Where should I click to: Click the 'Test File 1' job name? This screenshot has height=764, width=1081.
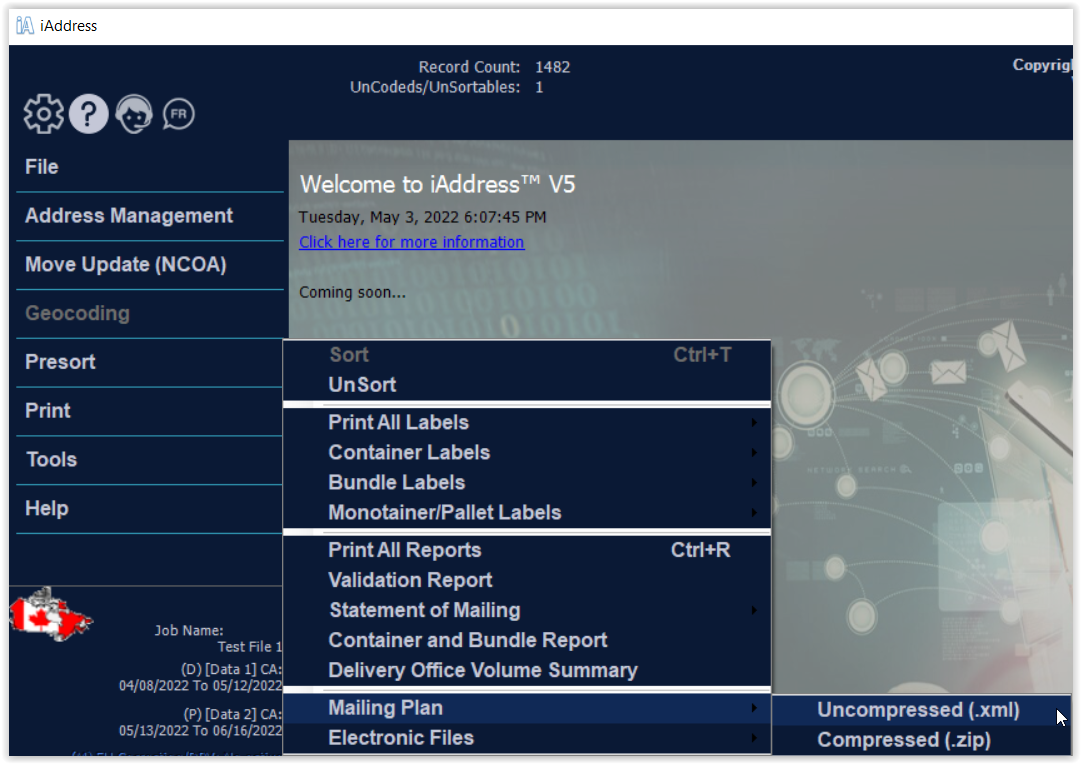250,647
